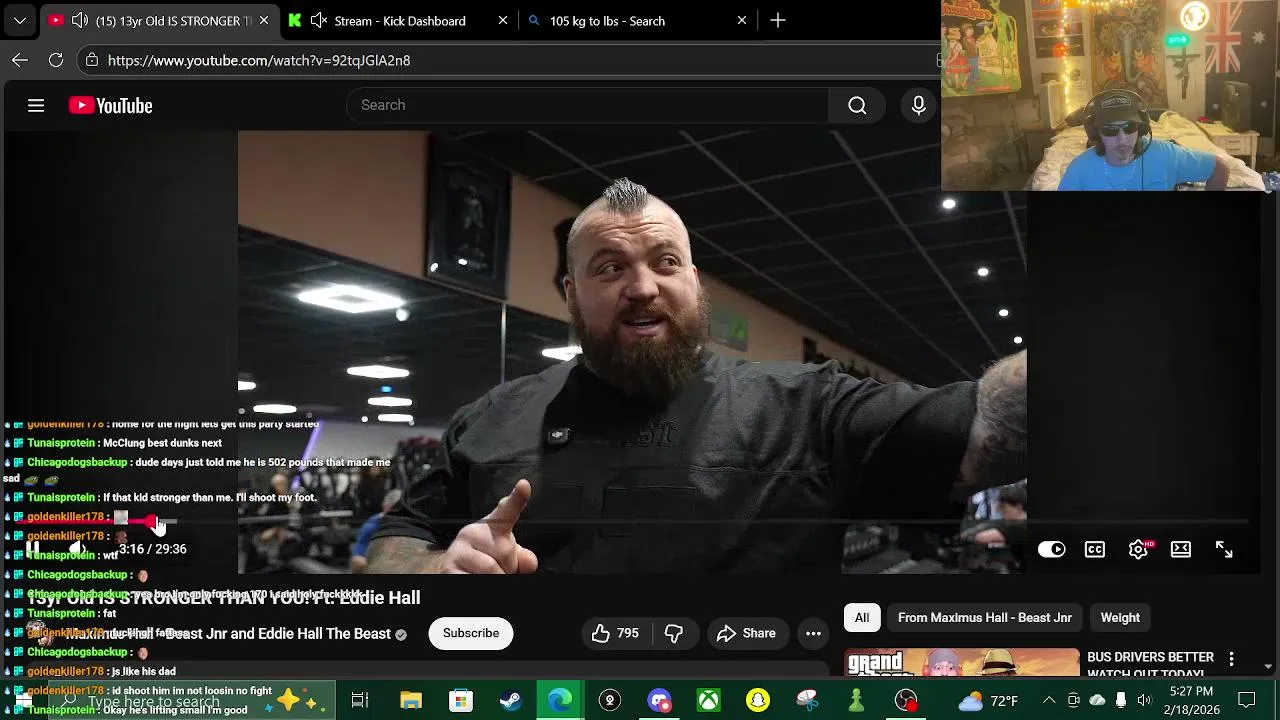Subscribe to the channel
Screen dimensions: 1280x720
[471, 633]
